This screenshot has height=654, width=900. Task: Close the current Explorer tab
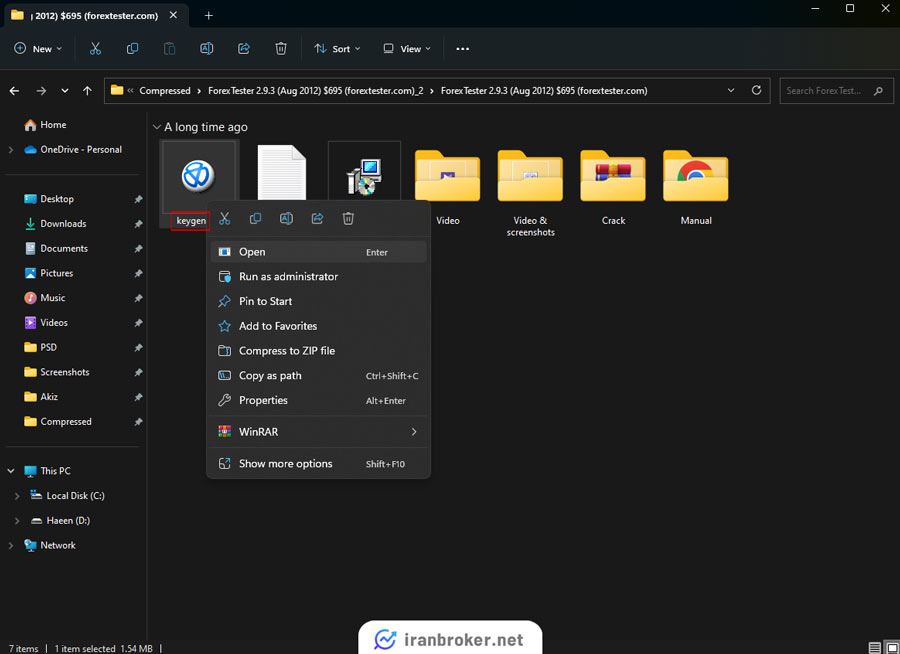[173, 16]
